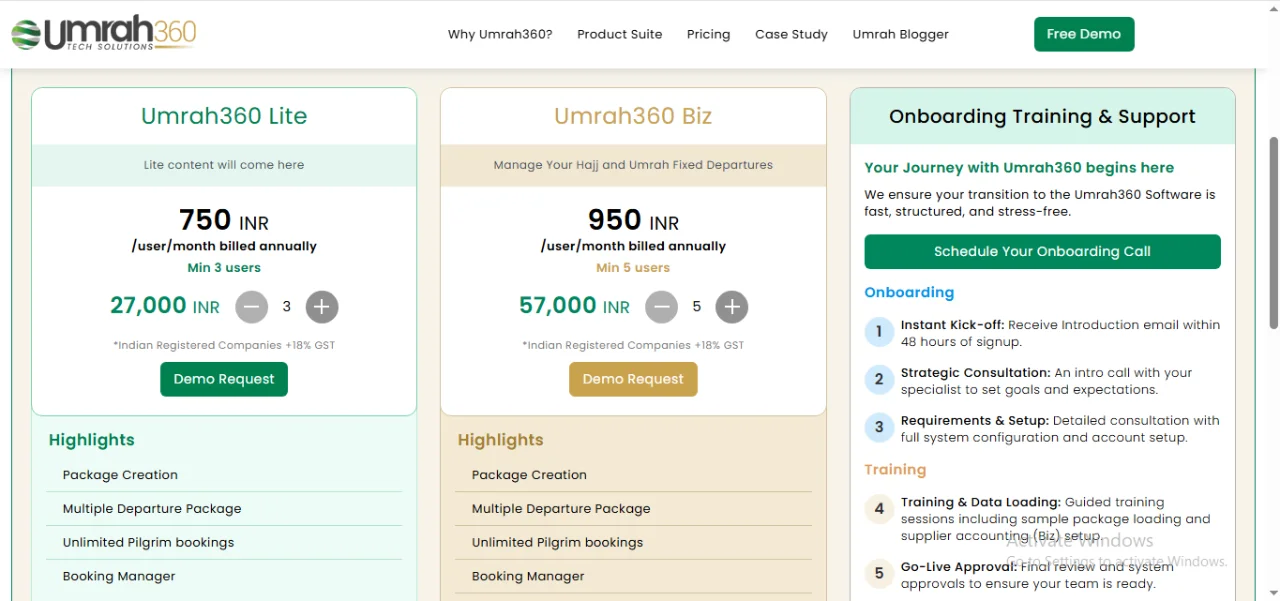Screen dimensions: 1280x601
Task: Open Why Umrah360? menu item
Action: coord(500,34)
